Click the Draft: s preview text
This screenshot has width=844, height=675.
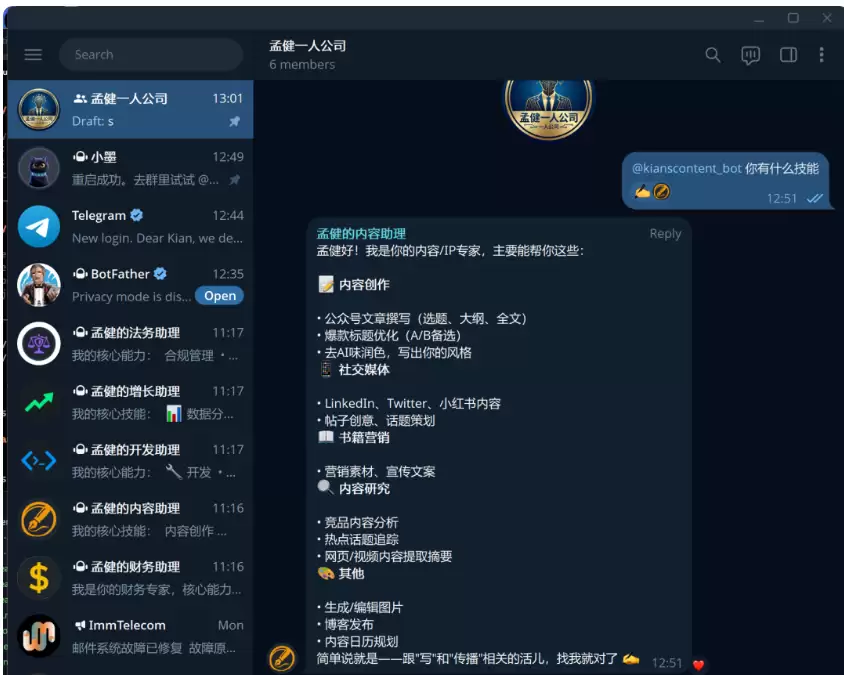coord(93,122)
